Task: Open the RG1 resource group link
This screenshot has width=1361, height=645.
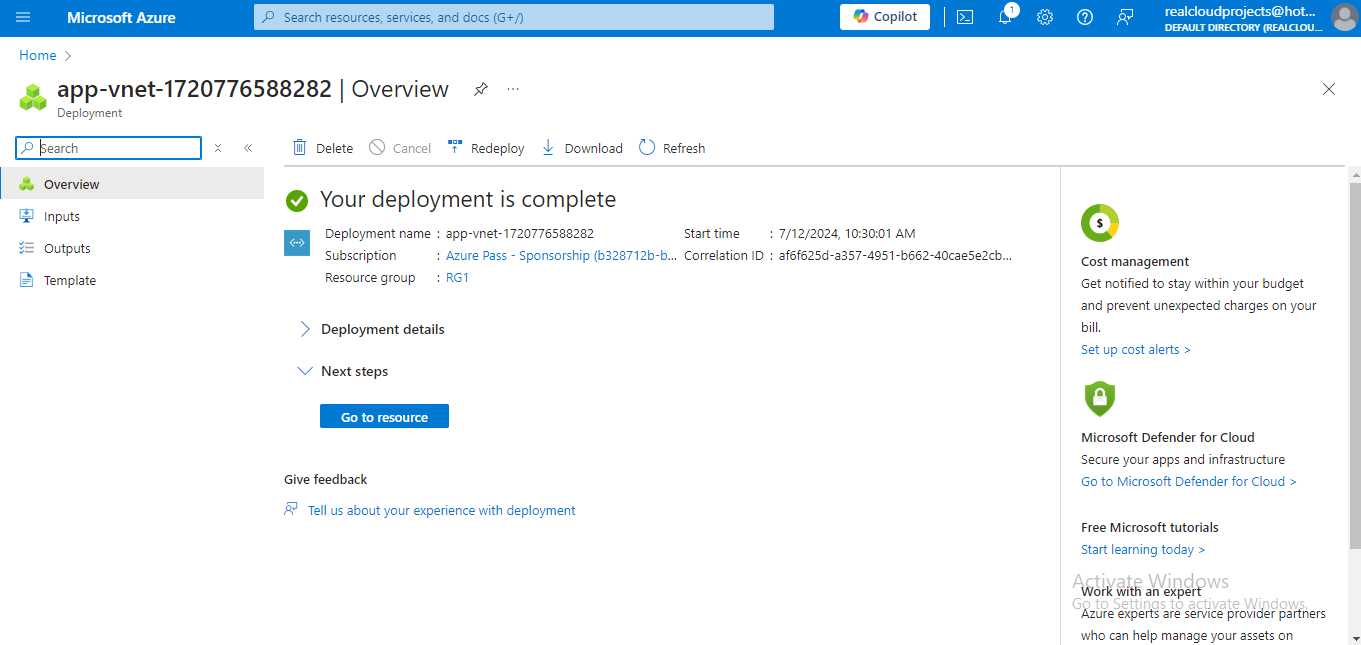Action: (x=457, y=278)
